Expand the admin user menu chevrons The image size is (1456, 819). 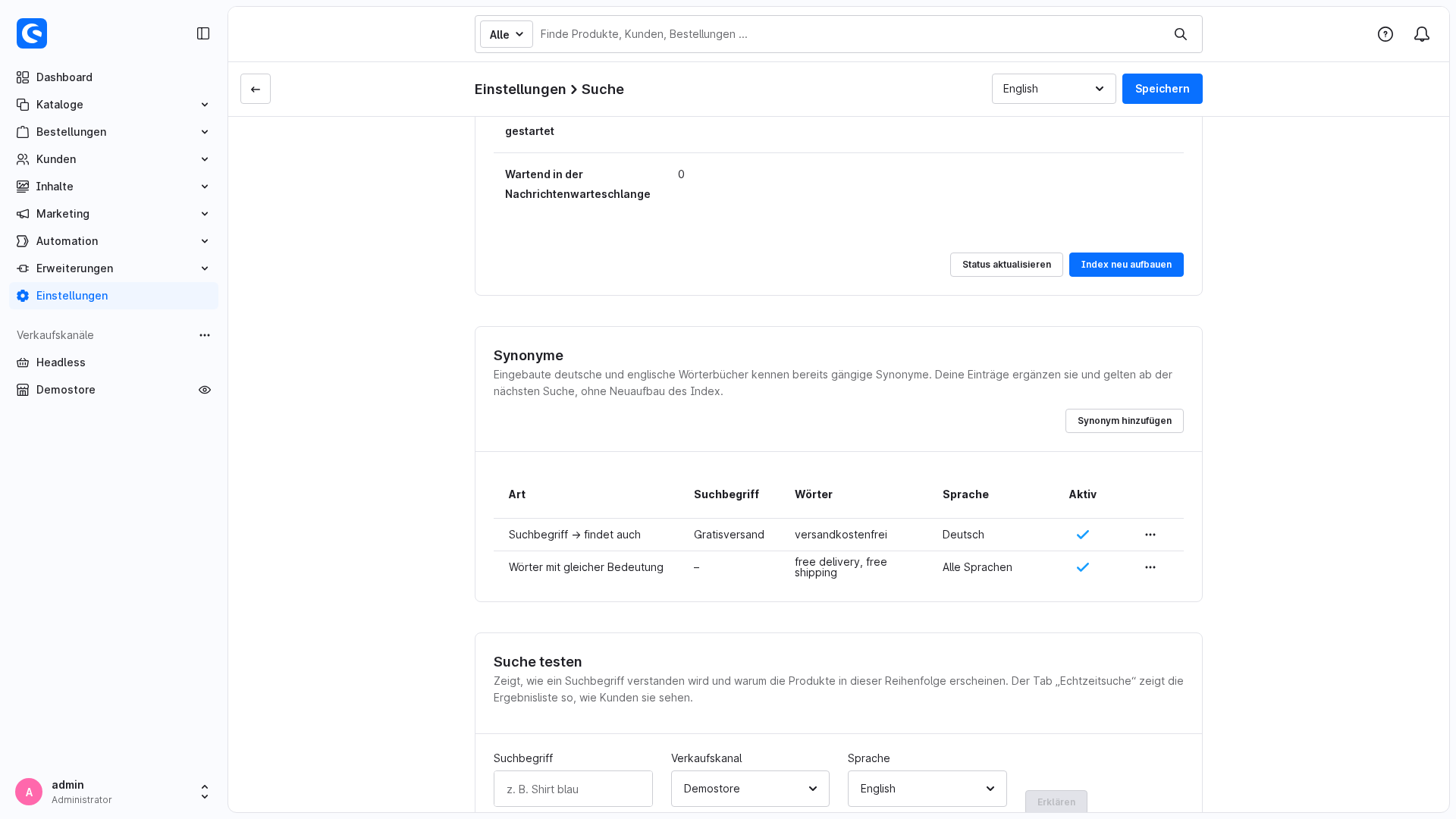click(205, 792)
